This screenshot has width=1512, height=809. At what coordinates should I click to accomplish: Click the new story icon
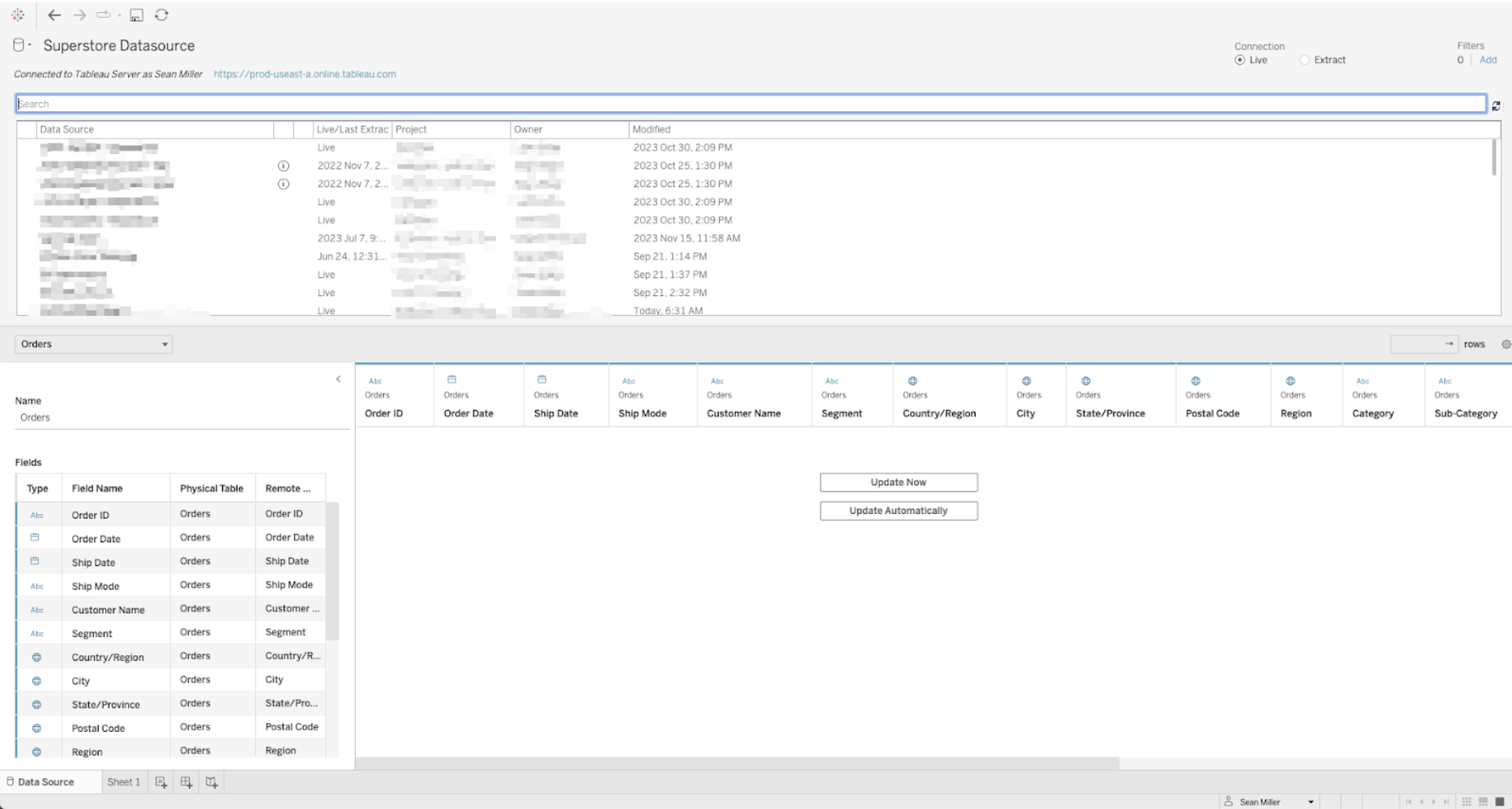[211, 782]
